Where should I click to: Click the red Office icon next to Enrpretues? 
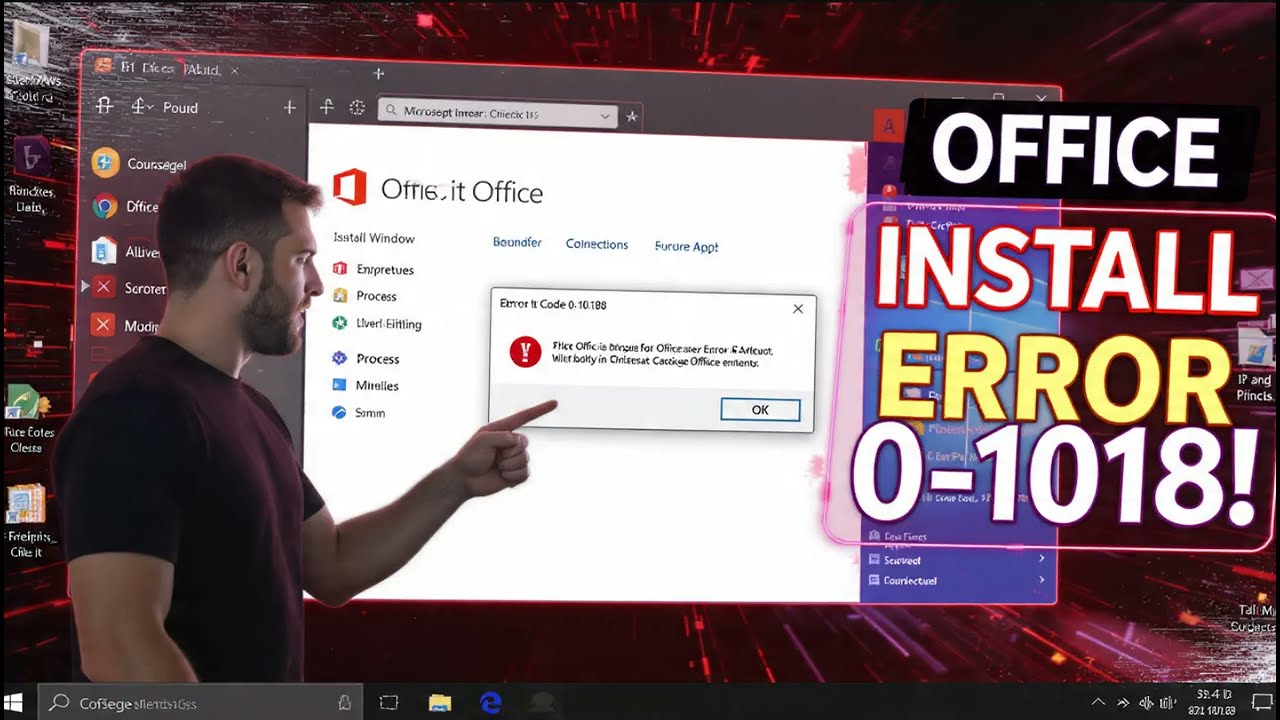[x=339, y=269]
